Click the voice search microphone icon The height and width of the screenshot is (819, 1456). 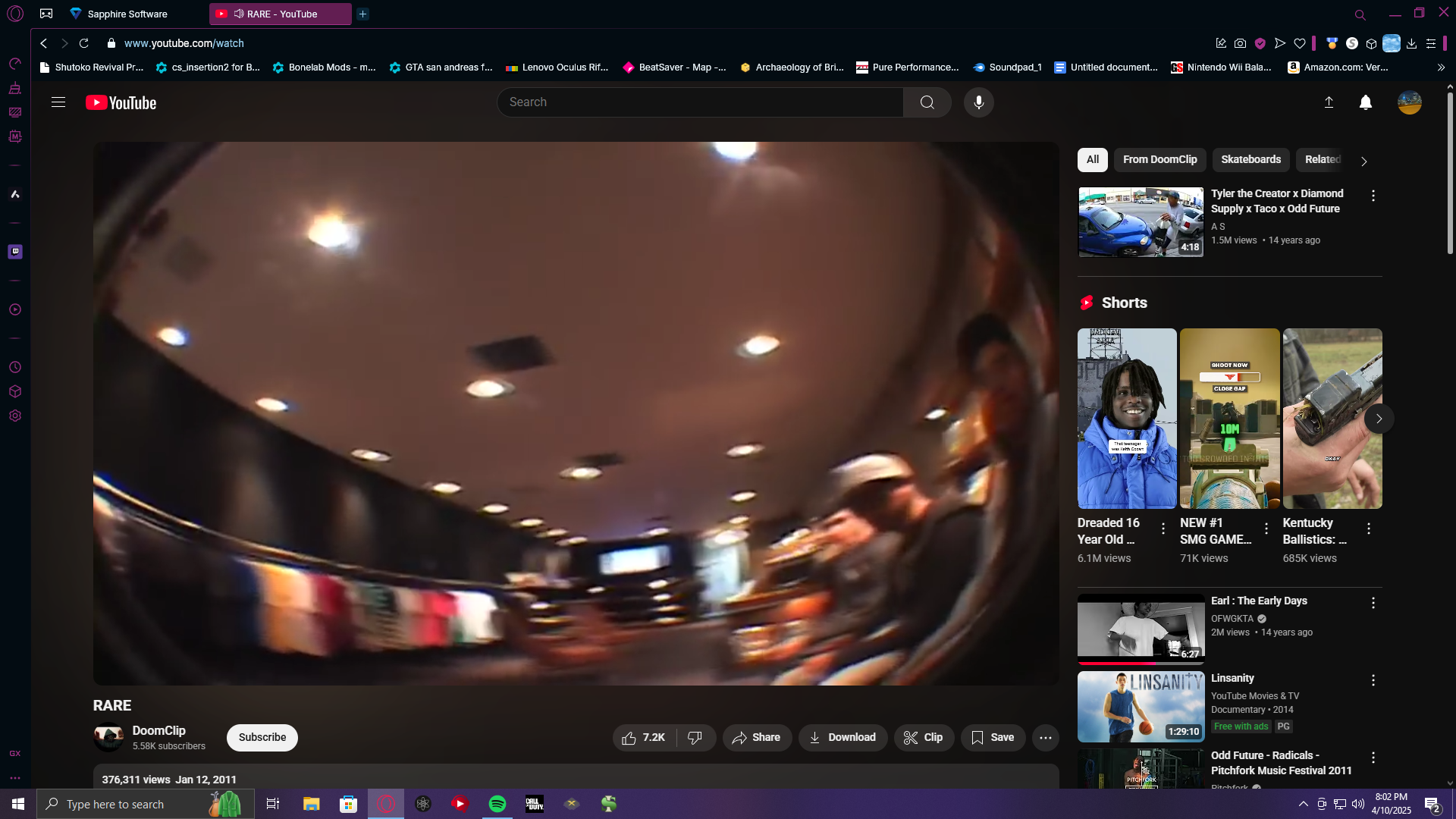coord(978,102)
